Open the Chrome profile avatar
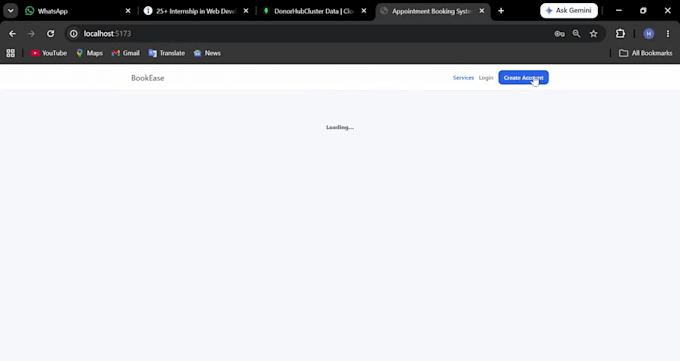Viewport: 680px width, 361px height. pos(649,33)
